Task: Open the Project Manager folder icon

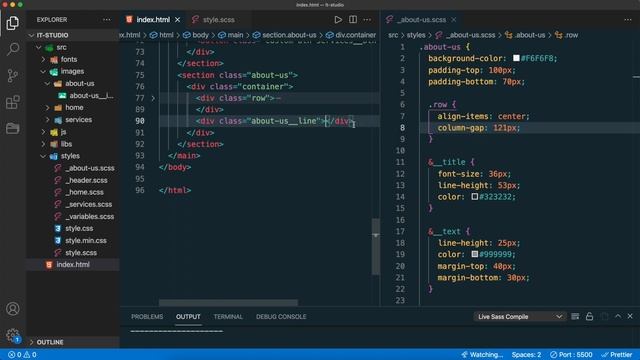Action: 13,128
